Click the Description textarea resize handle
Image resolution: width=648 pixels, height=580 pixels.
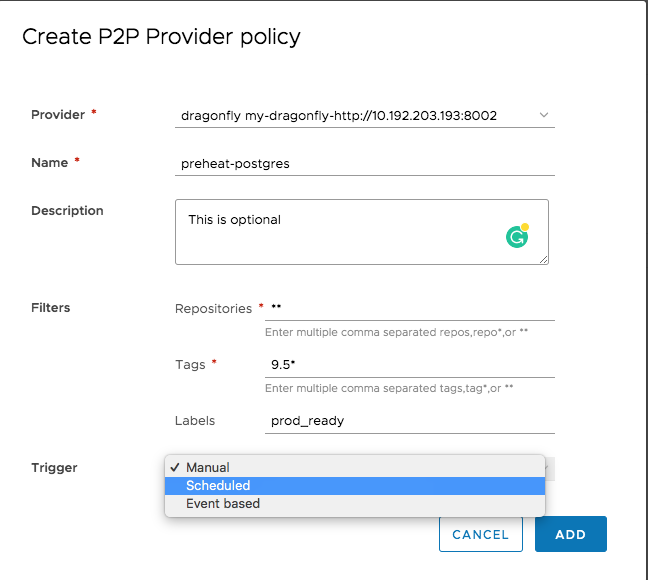click(x=543, y=259)
